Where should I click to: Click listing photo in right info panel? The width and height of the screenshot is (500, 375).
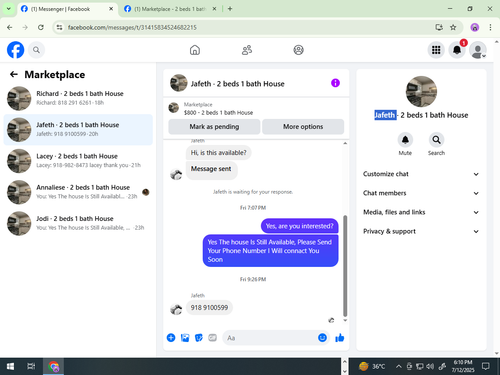click(x=421, y=92)
